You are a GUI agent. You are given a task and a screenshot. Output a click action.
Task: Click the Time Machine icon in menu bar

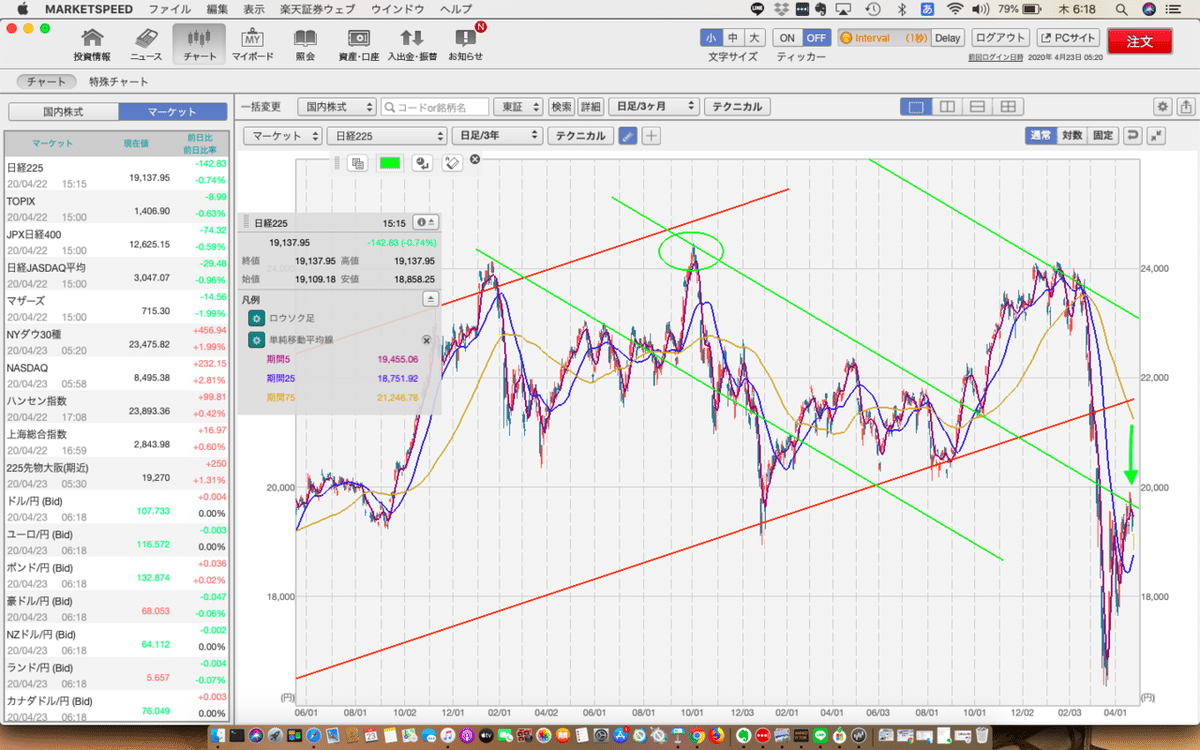[872, 8]
